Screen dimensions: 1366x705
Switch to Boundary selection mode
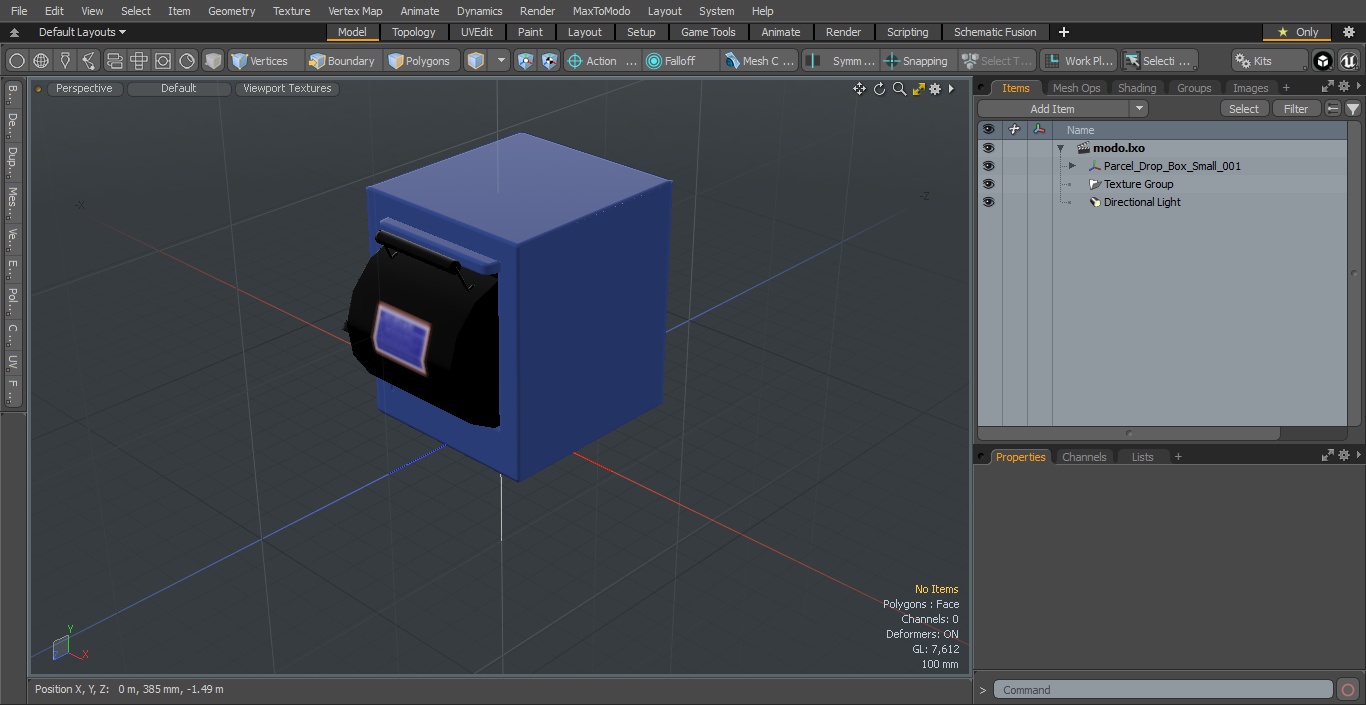click(342, 61)
